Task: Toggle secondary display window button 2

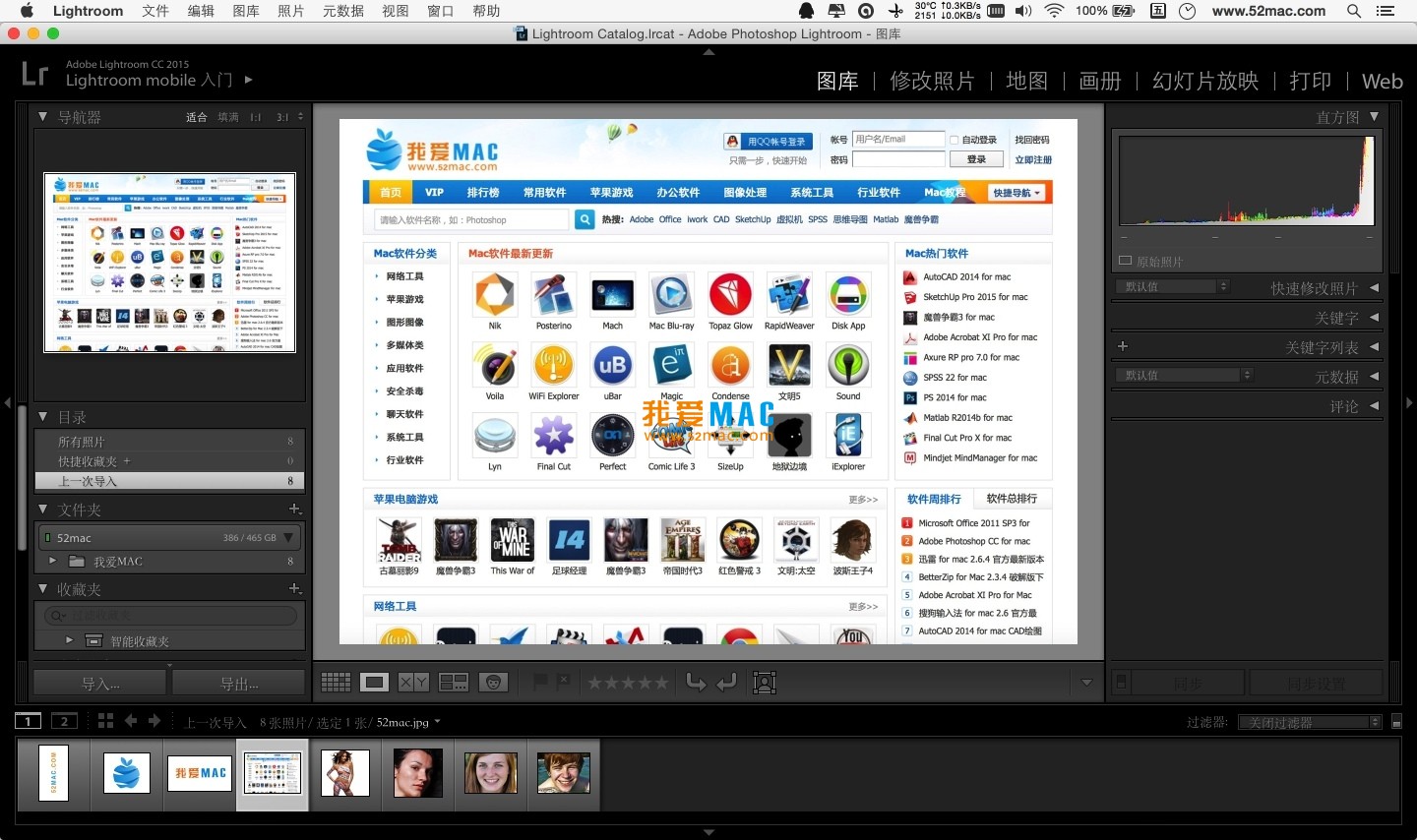Action: pyautogui.click(x=65, y=721)
